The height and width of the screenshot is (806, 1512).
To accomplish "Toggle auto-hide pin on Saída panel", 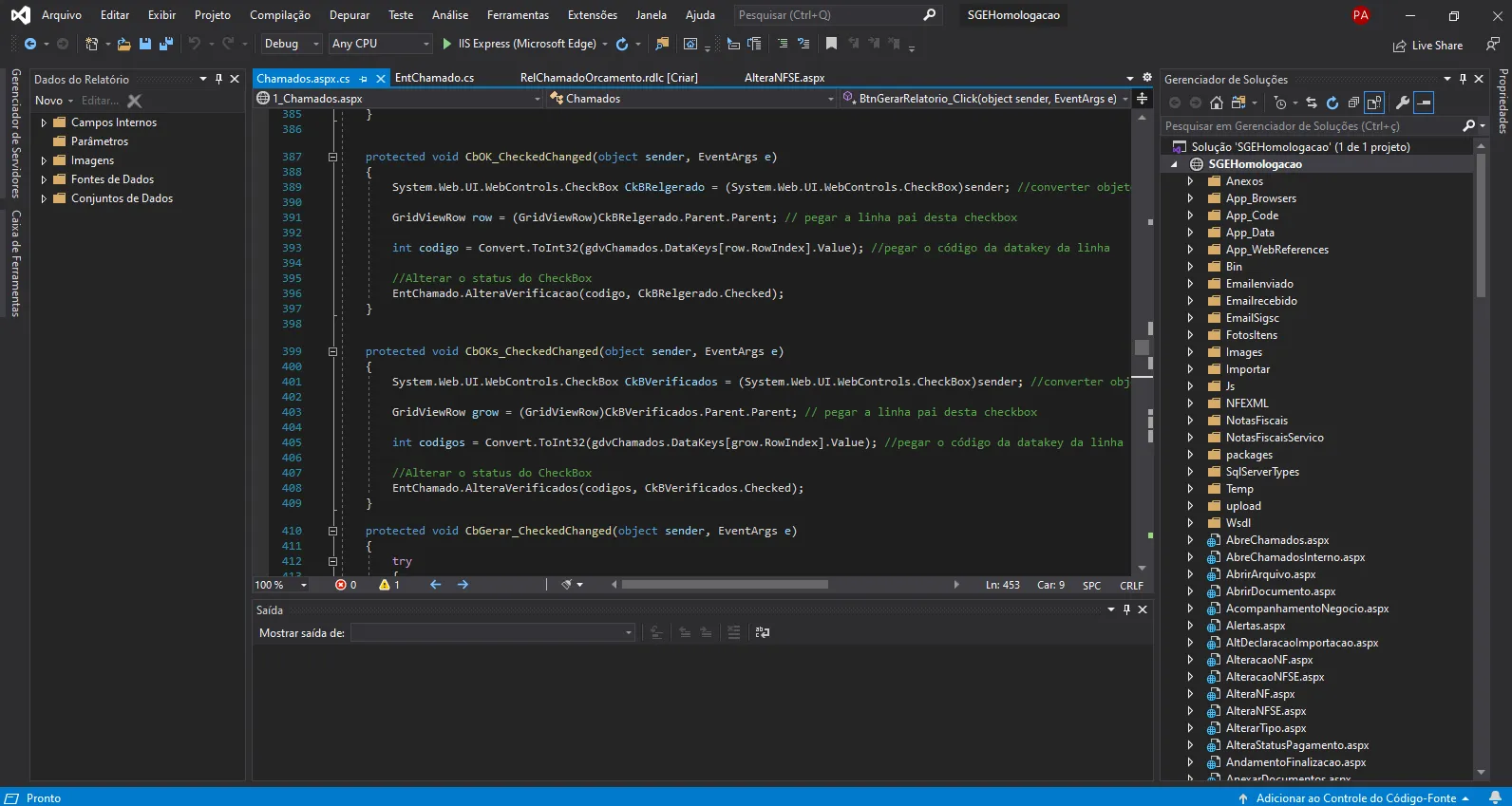I will (x=1127, y=609).
